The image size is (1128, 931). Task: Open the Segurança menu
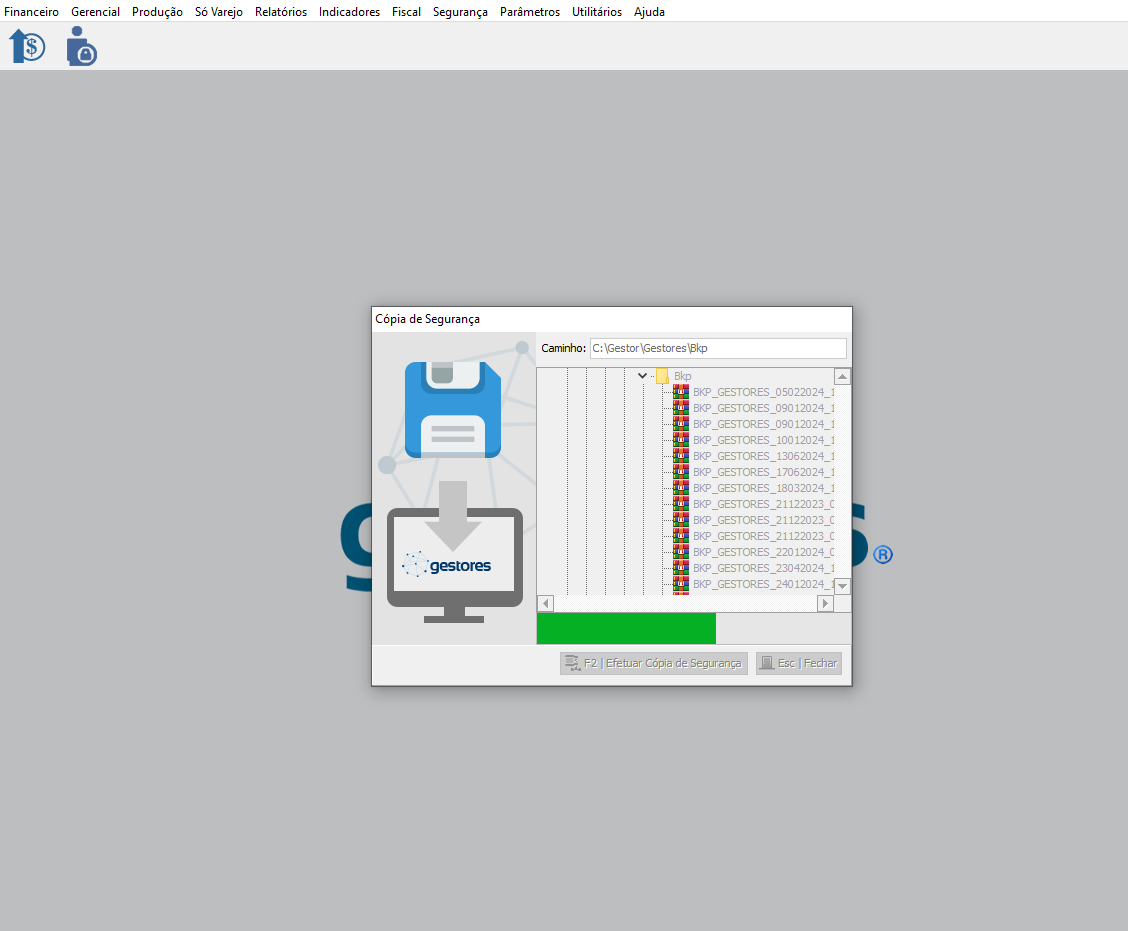pyautogui.click(x=460, y=12)
